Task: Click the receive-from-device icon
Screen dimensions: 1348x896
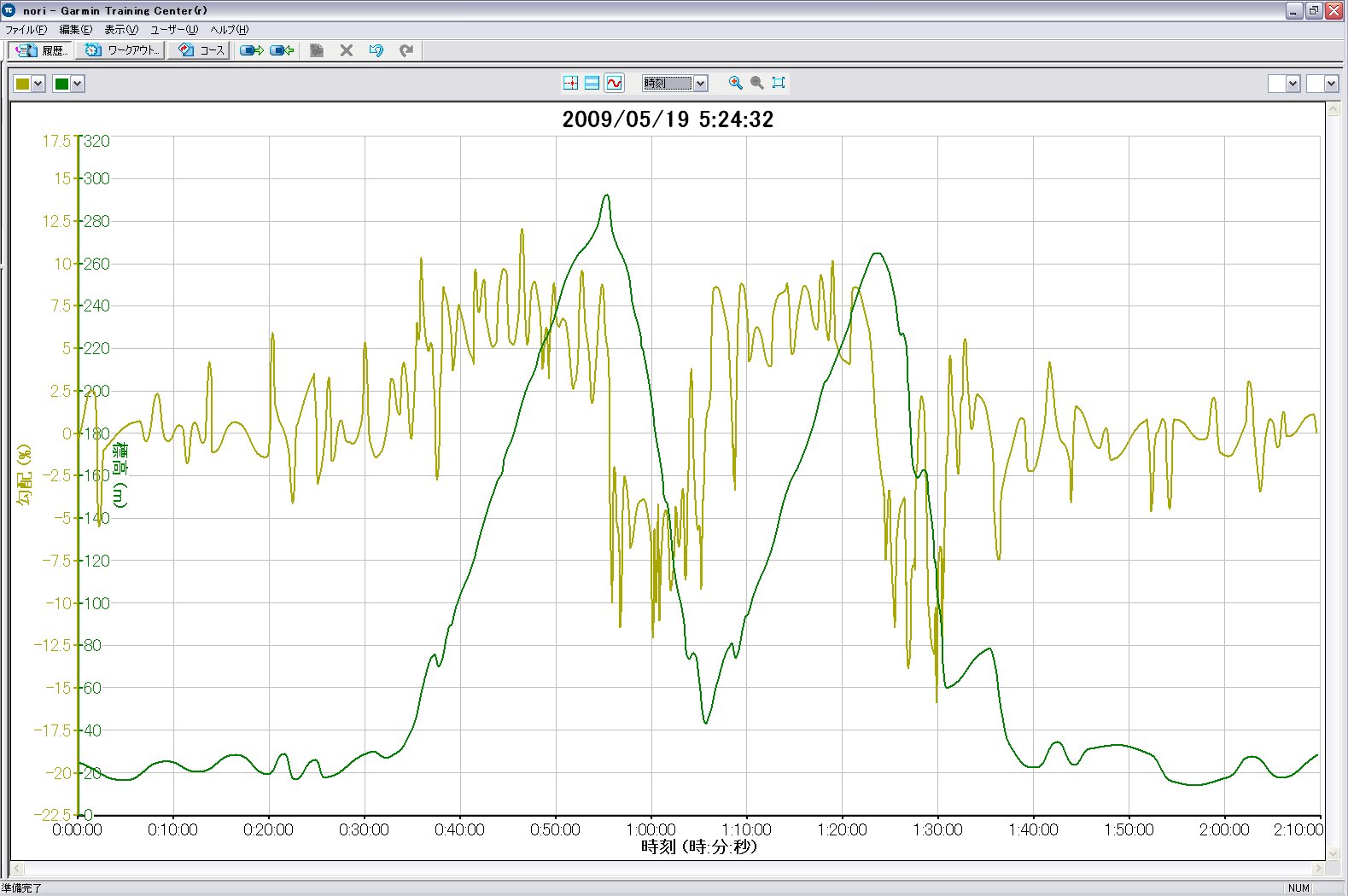Action: click(282, 50)
